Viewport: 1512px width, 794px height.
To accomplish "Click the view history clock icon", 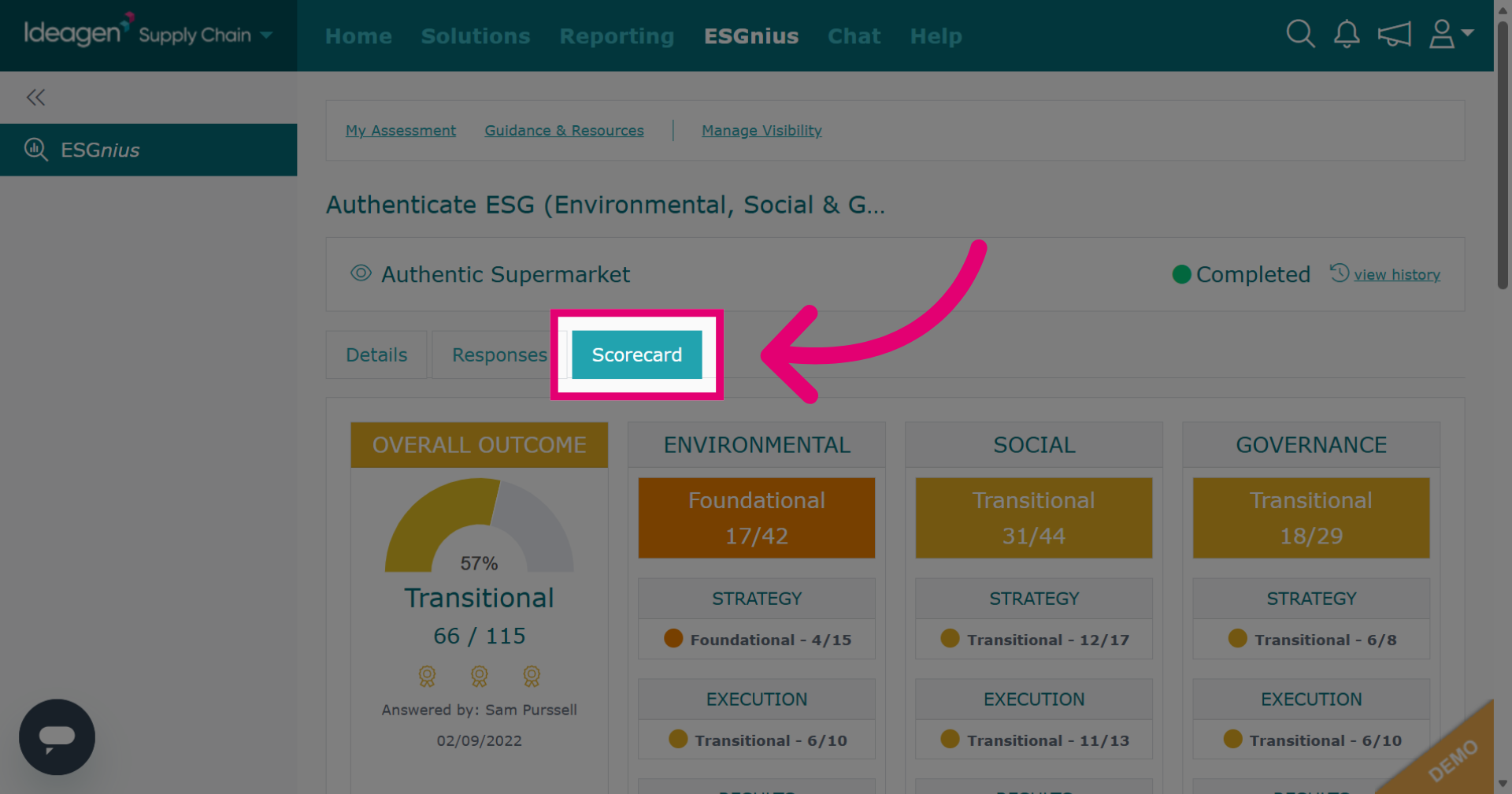I will pos(1340,273).
